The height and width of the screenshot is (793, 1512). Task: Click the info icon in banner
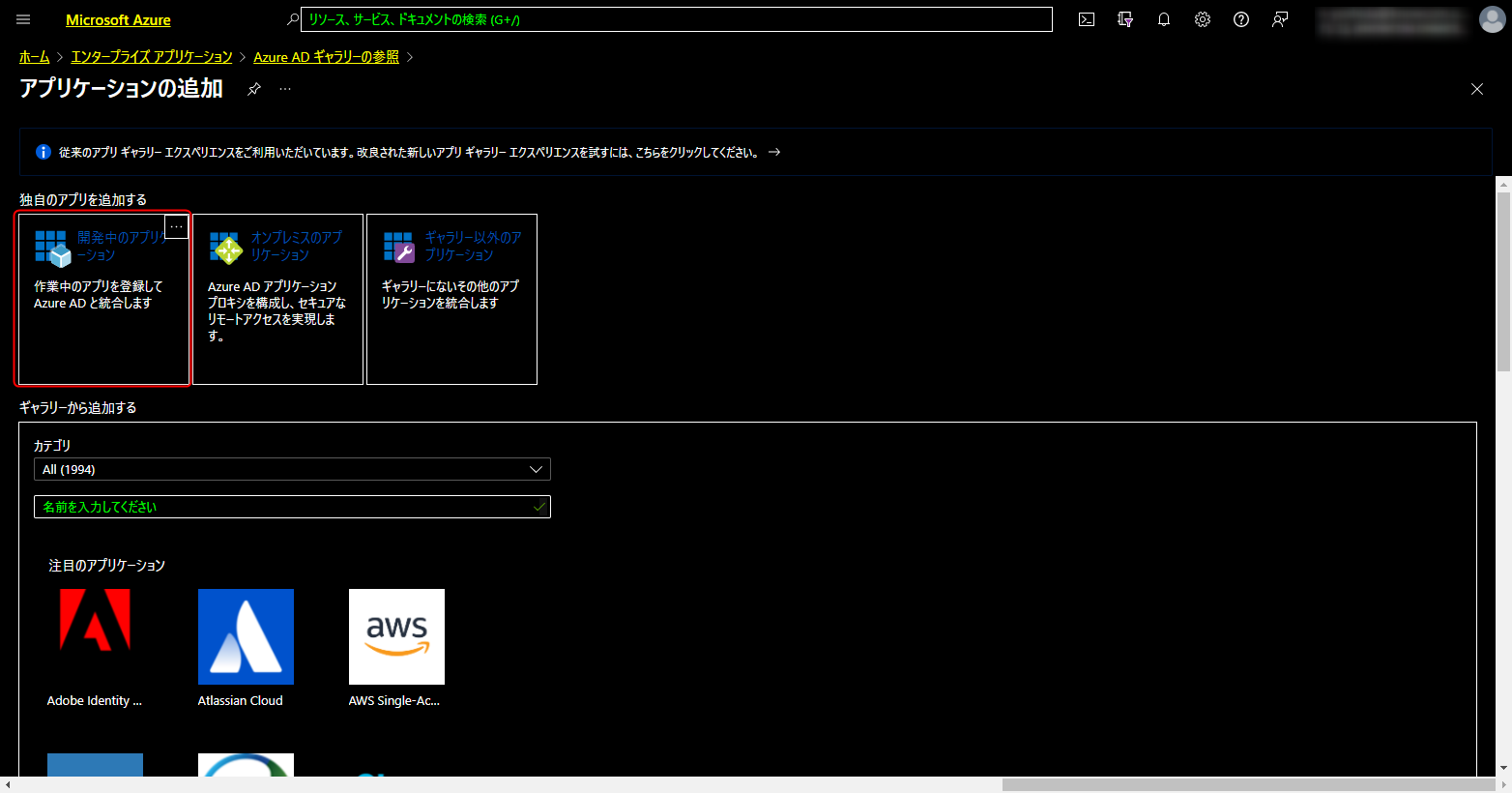[44, 152]
